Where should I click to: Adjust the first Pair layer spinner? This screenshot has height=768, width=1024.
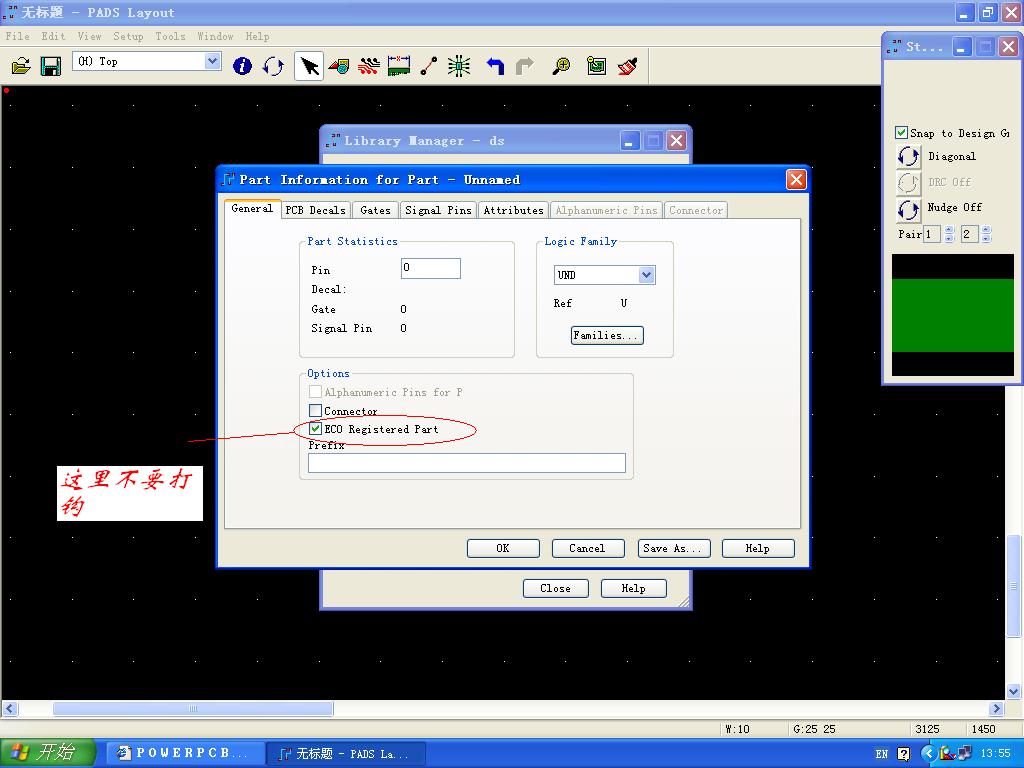click(x=950, y=234)
